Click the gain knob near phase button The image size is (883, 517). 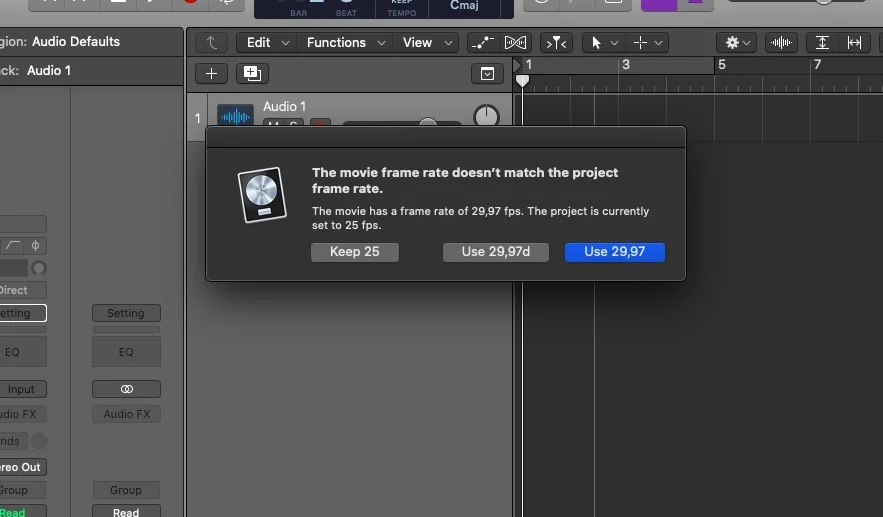(39, 268)
